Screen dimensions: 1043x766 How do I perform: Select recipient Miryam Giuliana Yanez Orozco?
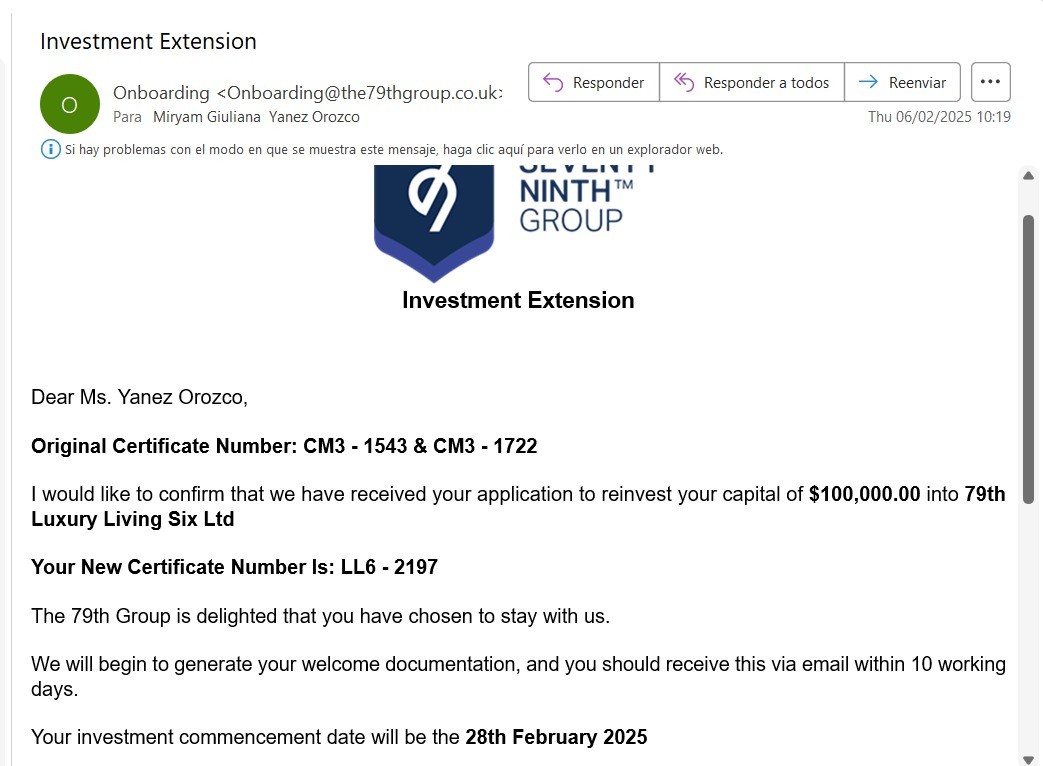coord(256,117)
